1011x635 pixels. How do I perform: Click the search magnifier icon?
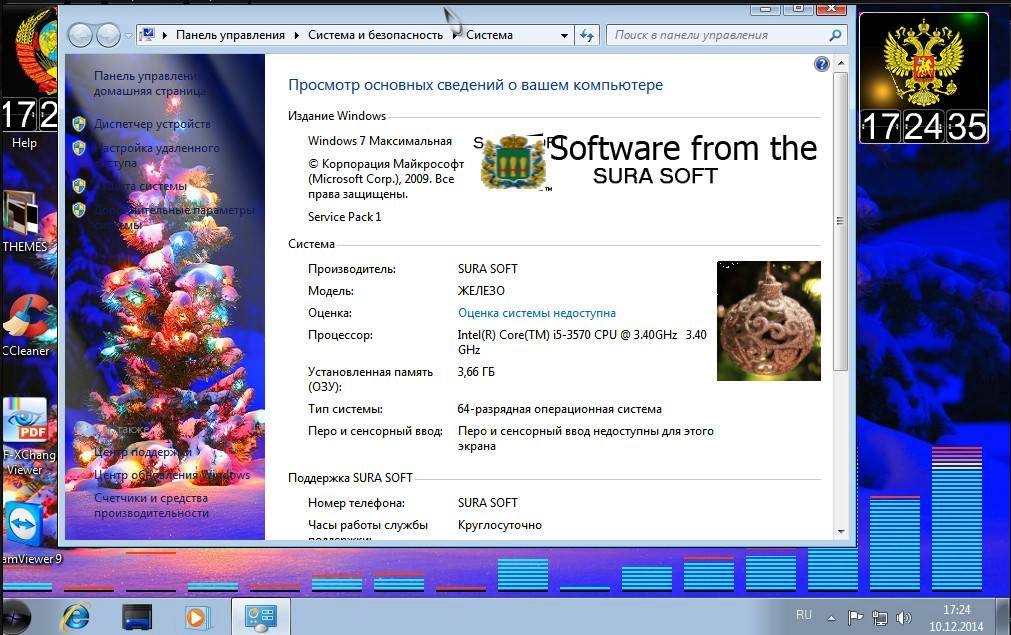coord(835,35)
